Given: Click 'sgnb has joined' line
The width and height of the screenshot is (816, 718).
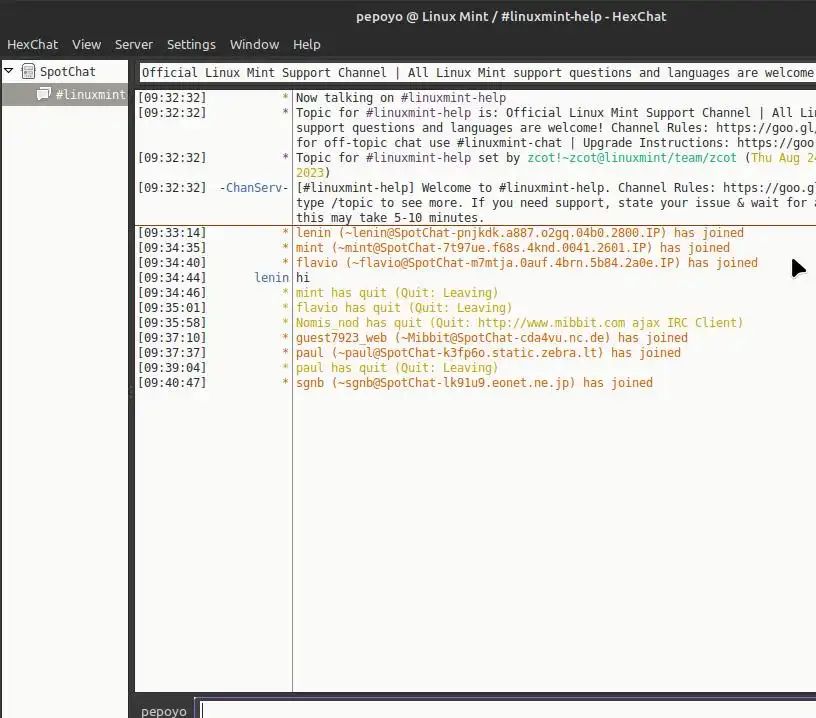Looking at the screenshot, I should point(474,383).
